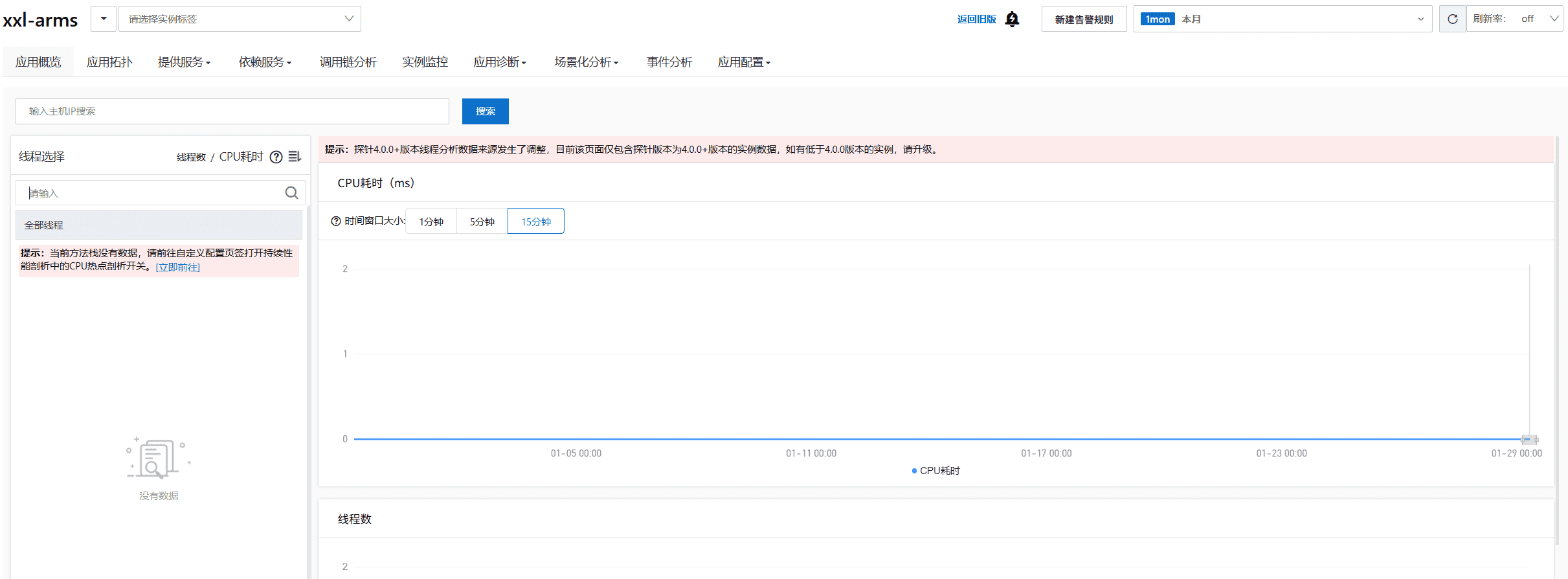Expand the 场景化分析 menu
The image size is (1568, 579).
(586, 62)
